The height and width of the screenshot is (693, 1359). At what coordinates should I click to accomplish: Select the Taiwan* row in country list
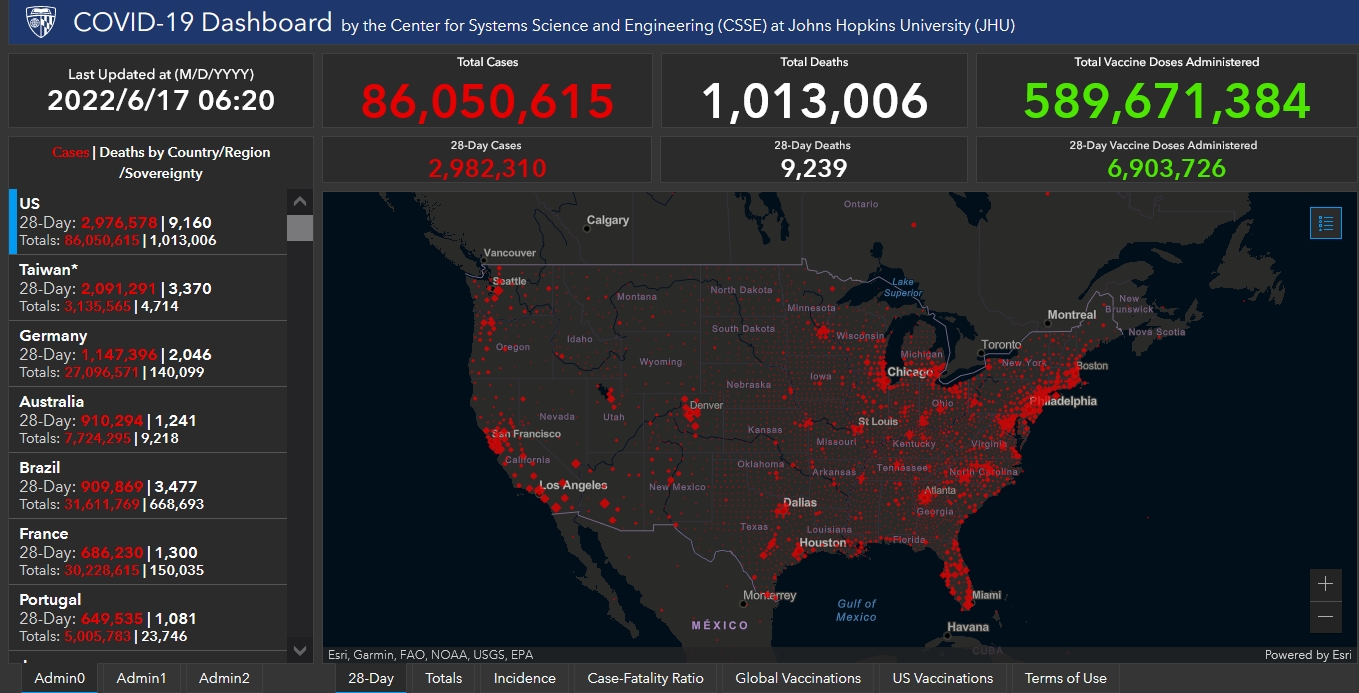(148, 287)
